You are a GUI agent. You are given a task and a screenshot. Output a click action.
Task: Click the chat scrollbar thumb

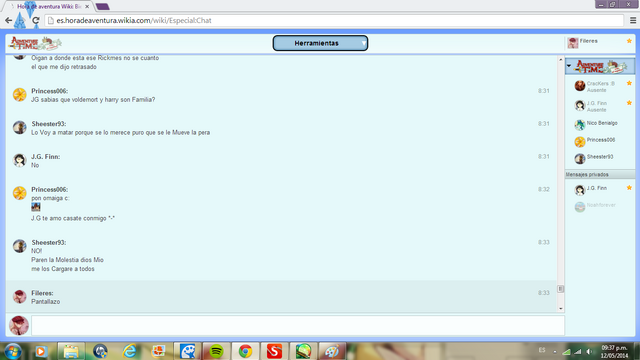click(561, 289)
